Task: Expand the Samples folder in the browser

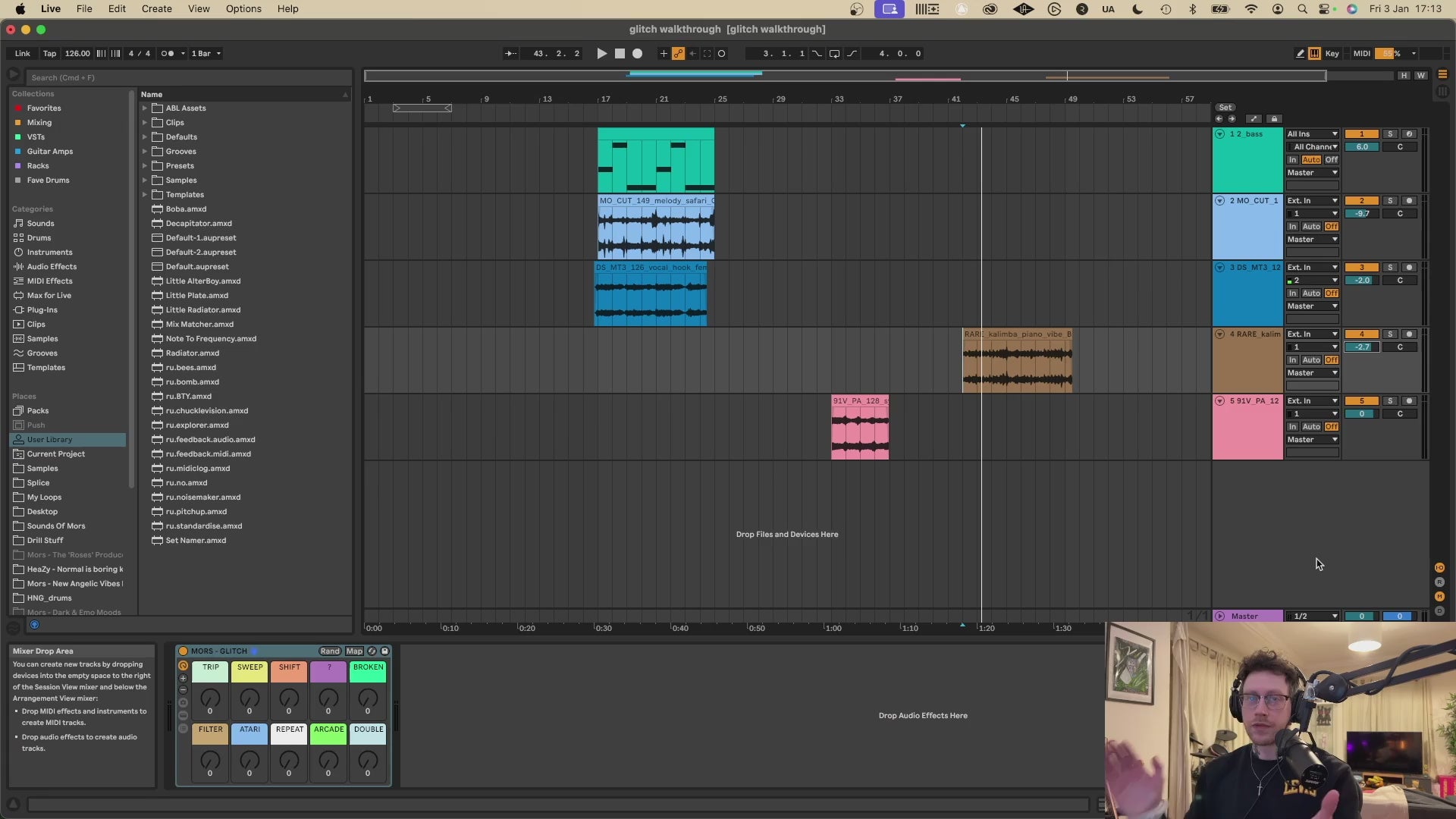Action: 145,180
